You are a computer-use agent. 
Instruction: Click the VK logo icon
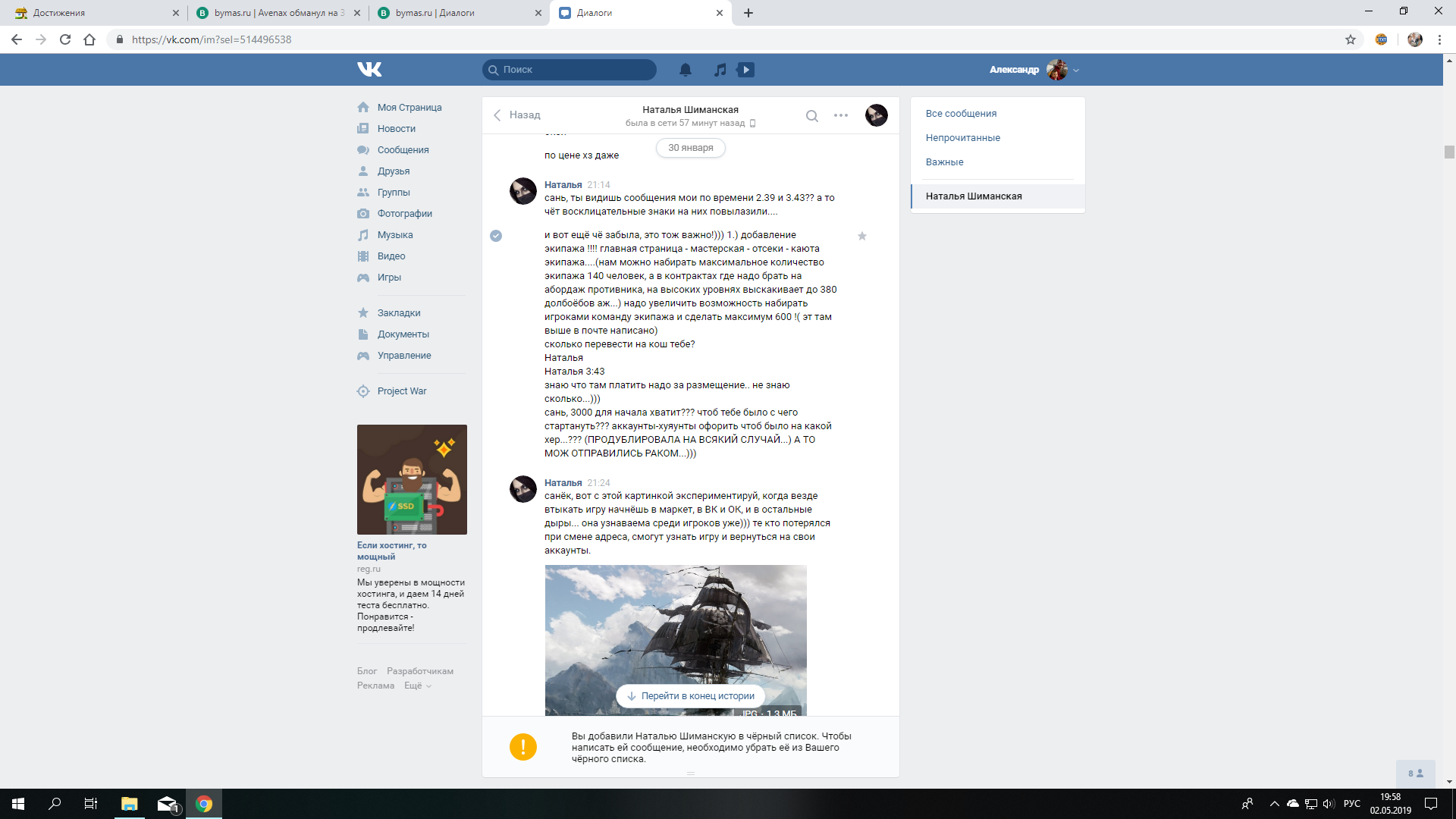(x=369, y=69)
